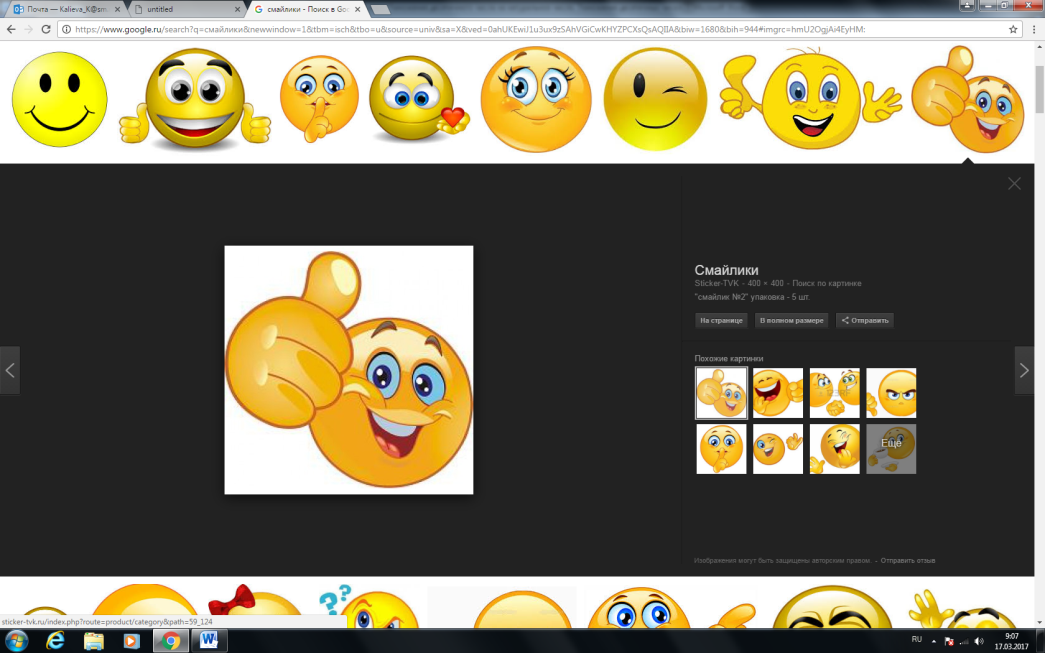This screenshot has height=653, width=1045.
Task: Select the смайлики Google search tab
Action: click(x=307, y=9)
